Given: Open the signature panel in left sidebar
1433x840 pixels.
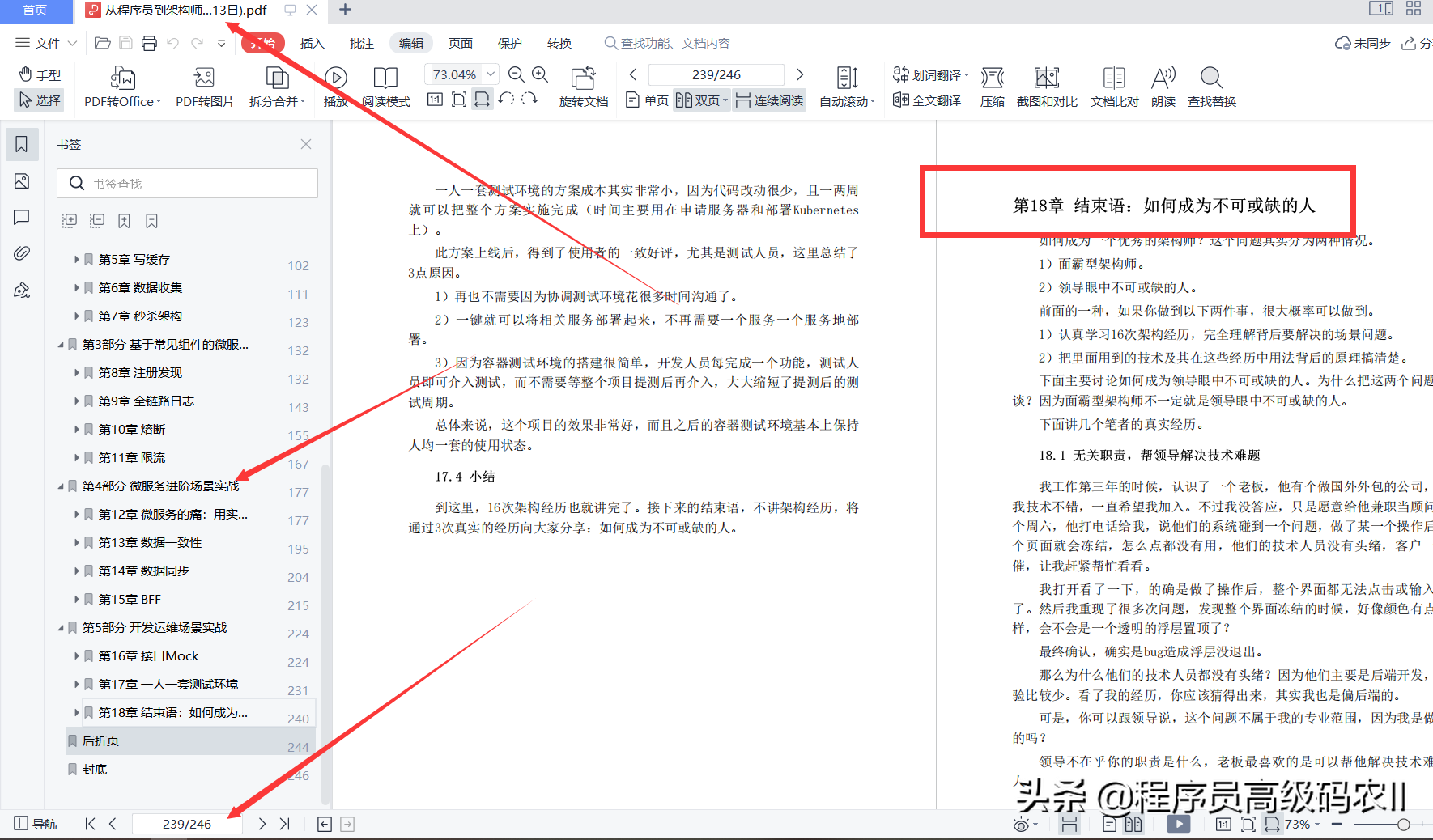Looking at the screenshot, I should [x=22, y=290].
